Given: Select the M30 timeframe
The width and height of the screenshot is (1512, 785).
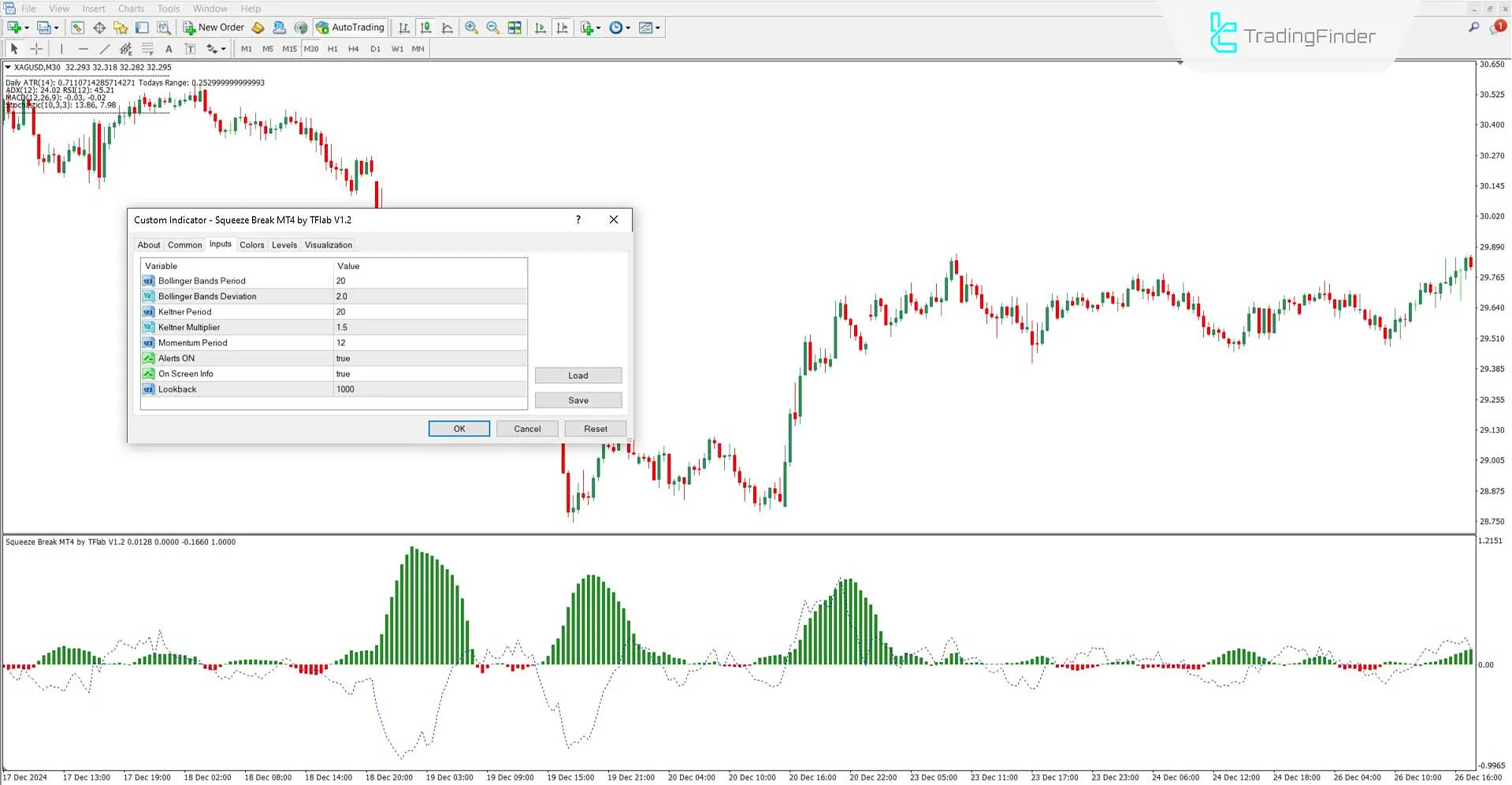Looking at the screenshot, I should pos(310,49).
